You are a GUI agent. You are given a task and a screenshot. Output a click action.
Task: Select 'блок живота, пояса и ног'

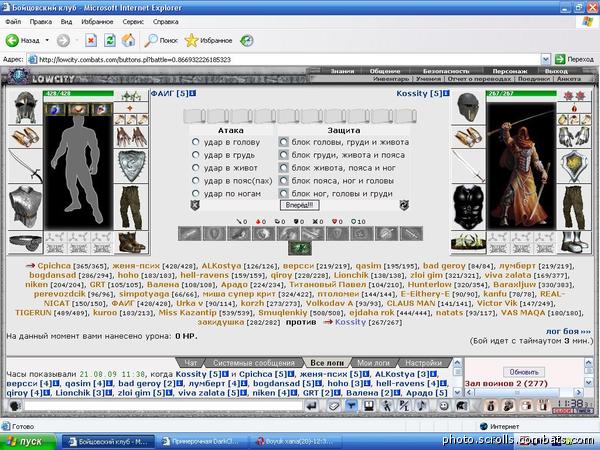pyautogui.click(x=284, y=168)
